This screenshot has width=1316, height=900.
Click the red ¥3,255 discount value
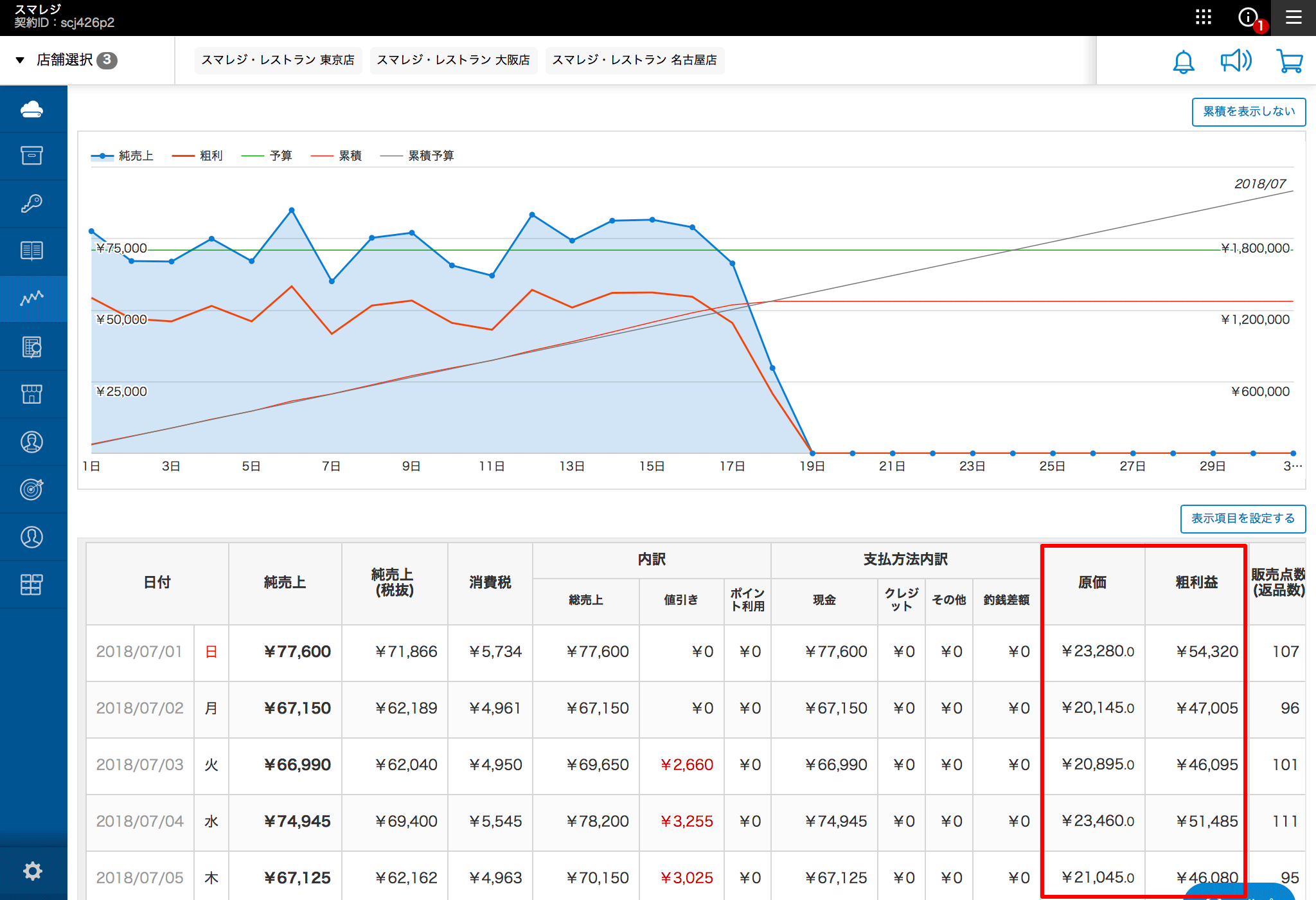pos(687,822)
